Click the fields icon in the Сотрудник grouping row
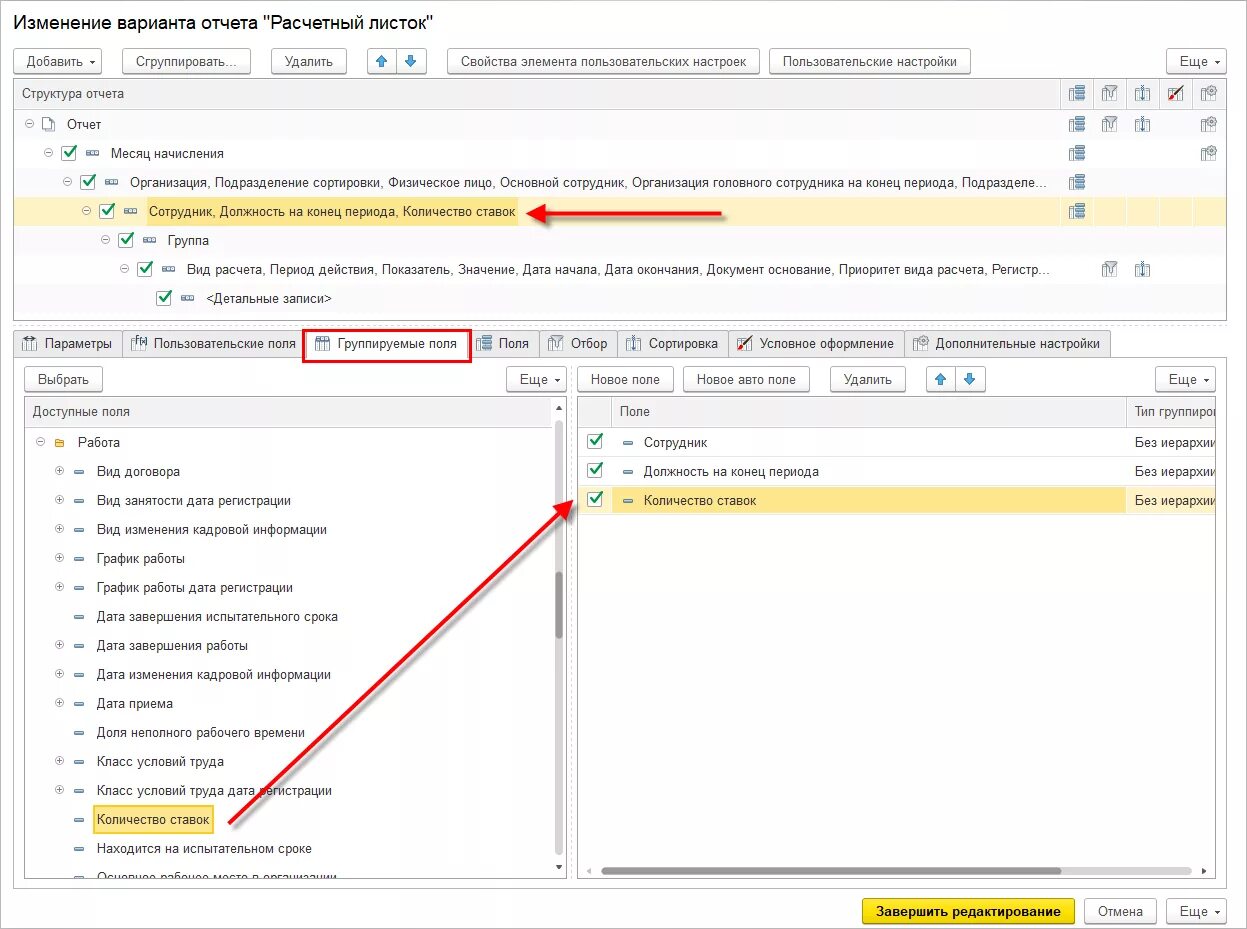This screenshot has height=929, width=1247. [x=1076, y=212]
